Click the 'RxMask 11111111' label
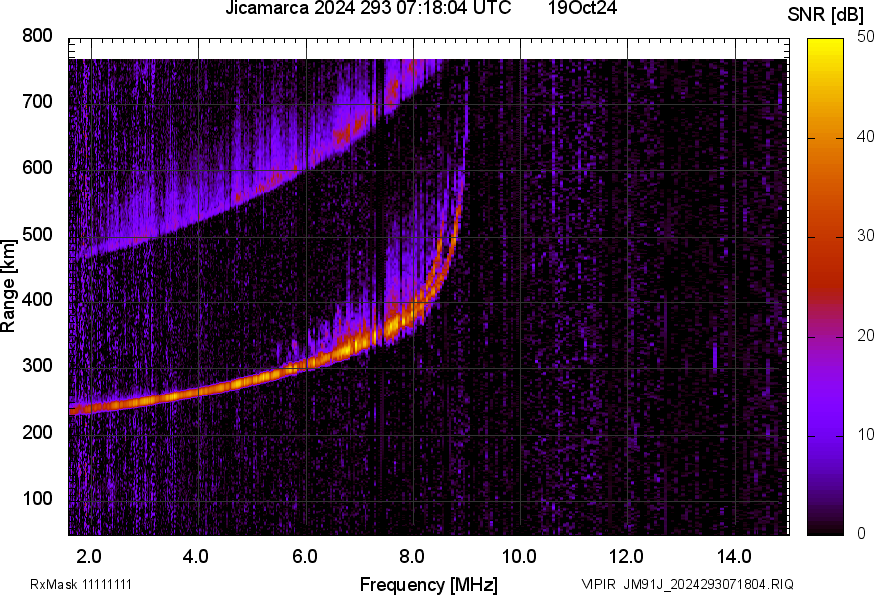874x595 pixels. point(81,585)
